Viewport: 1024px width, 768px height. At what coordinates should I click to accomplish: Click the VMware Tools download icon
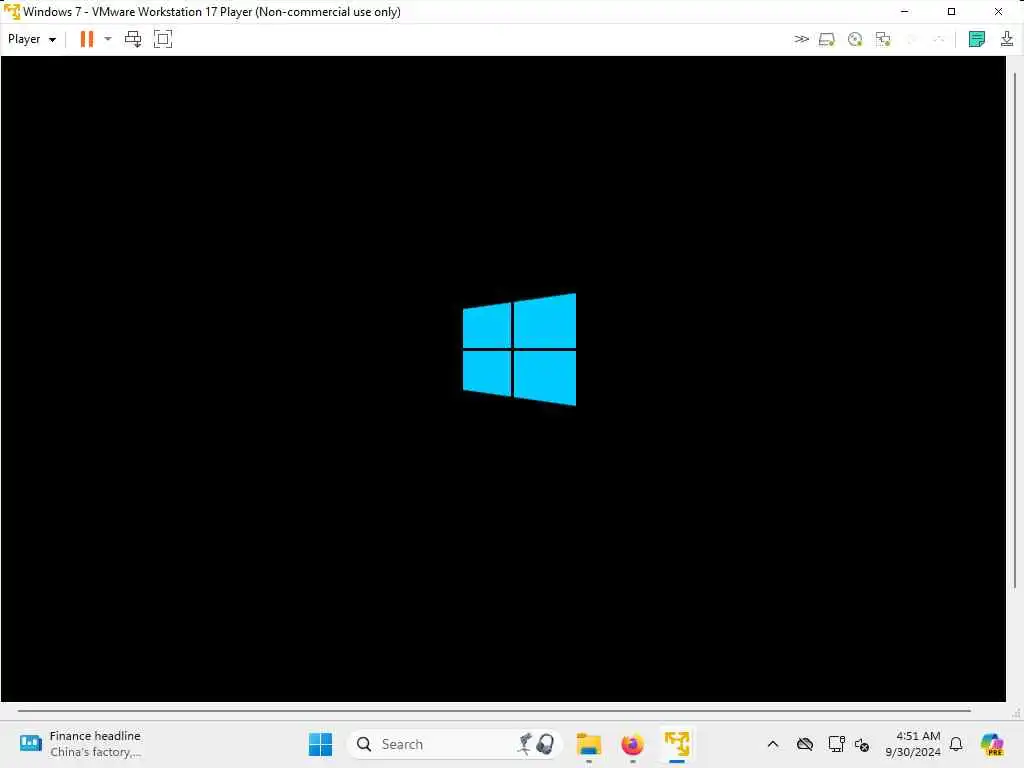point(1007,39)
